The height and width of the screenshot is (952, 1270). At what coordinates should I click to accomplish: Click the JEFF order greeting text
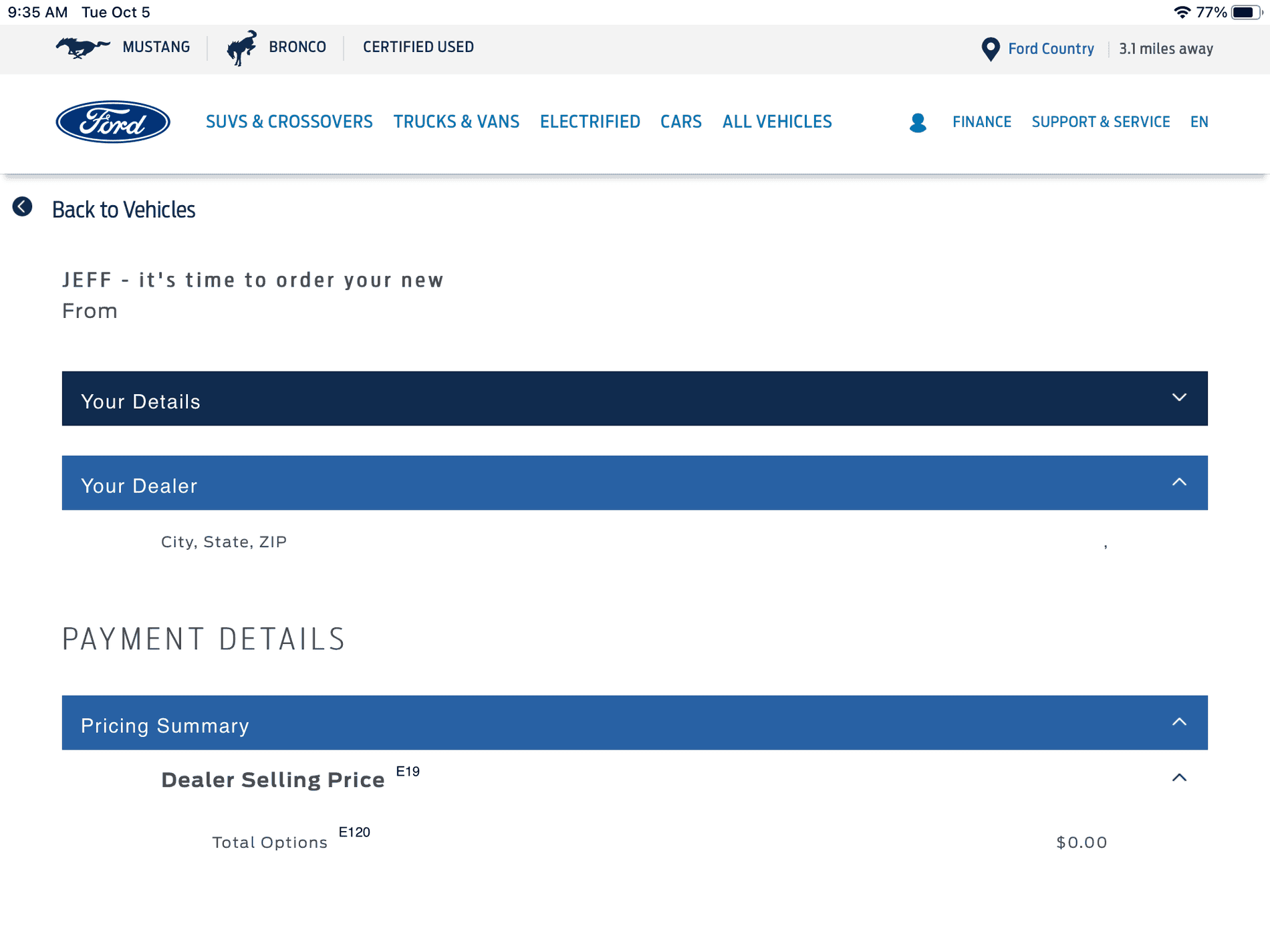(253, 280)
